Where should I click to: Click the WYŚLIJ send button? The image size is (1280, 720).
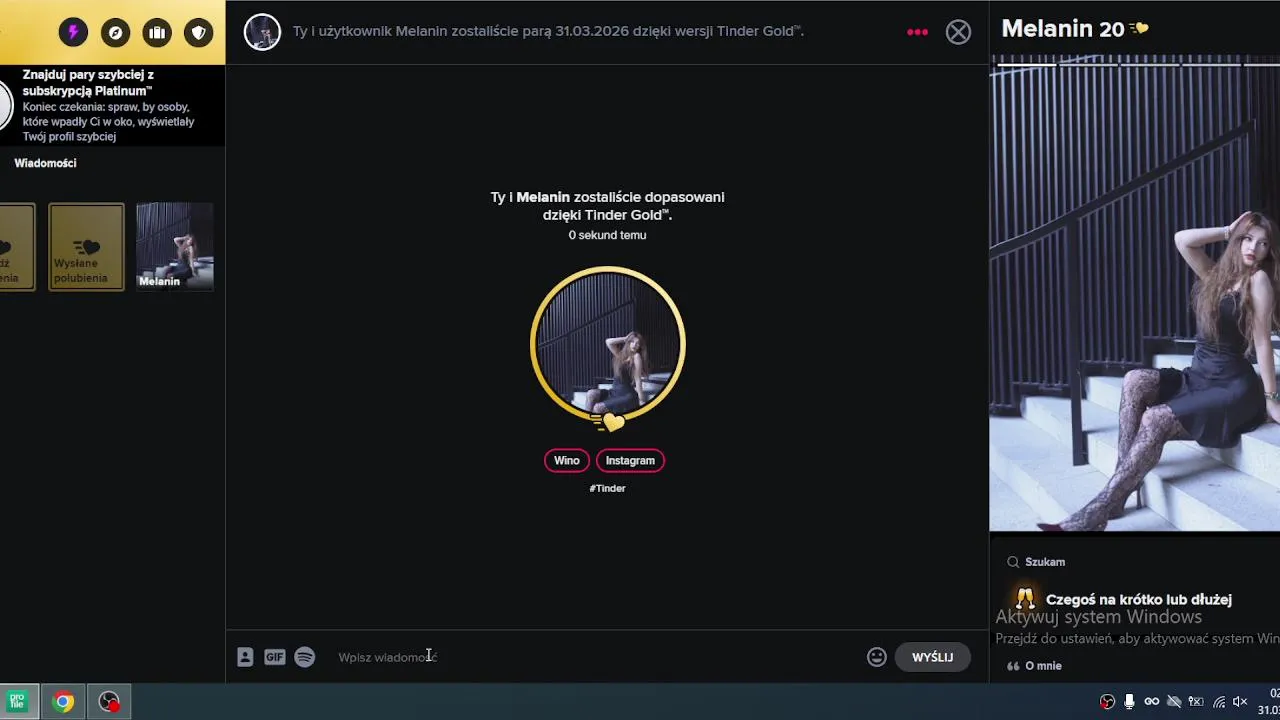pyautogui.click(x=933, y=657)
